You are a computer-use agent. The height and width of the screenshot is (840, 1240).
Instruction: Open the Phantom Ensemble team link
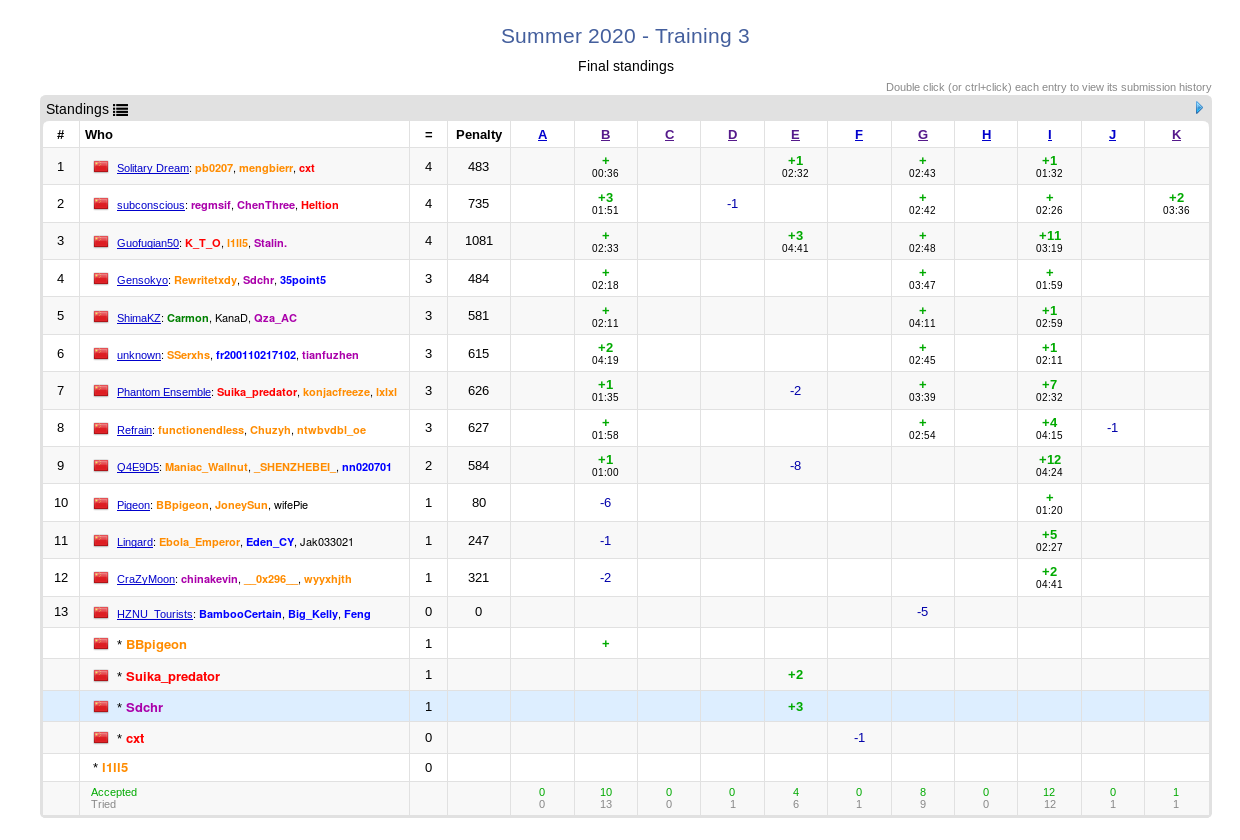pyautogui.click(x=163, y=392)
